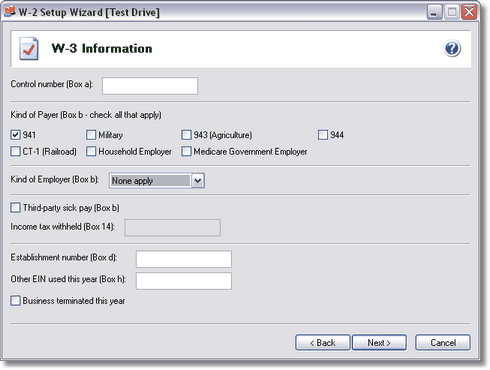
Task: Click the W-2 Setup Wizard title bar icon
Action: click(x=10, y=12)
